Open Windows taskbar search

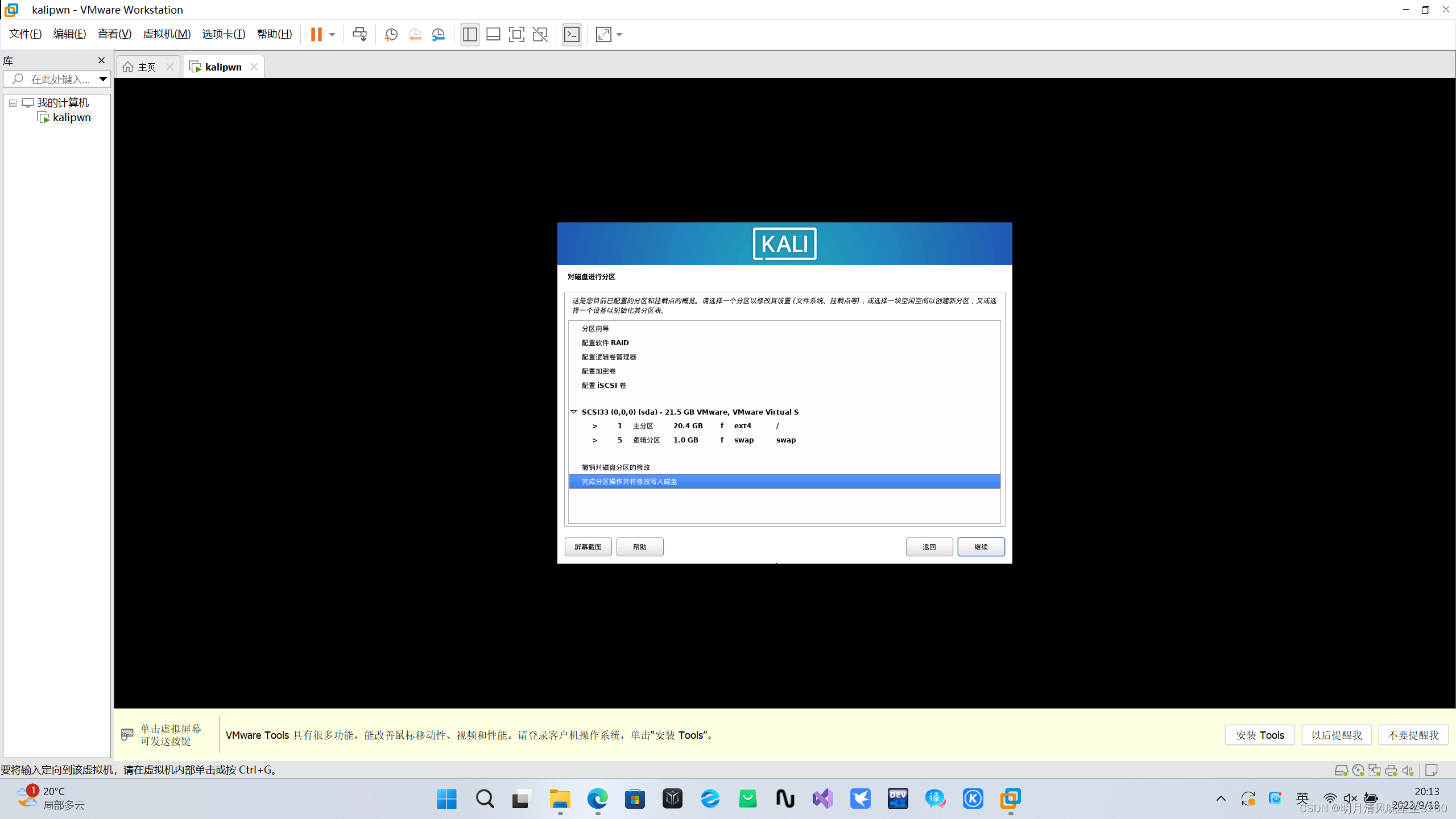[485, 799]
